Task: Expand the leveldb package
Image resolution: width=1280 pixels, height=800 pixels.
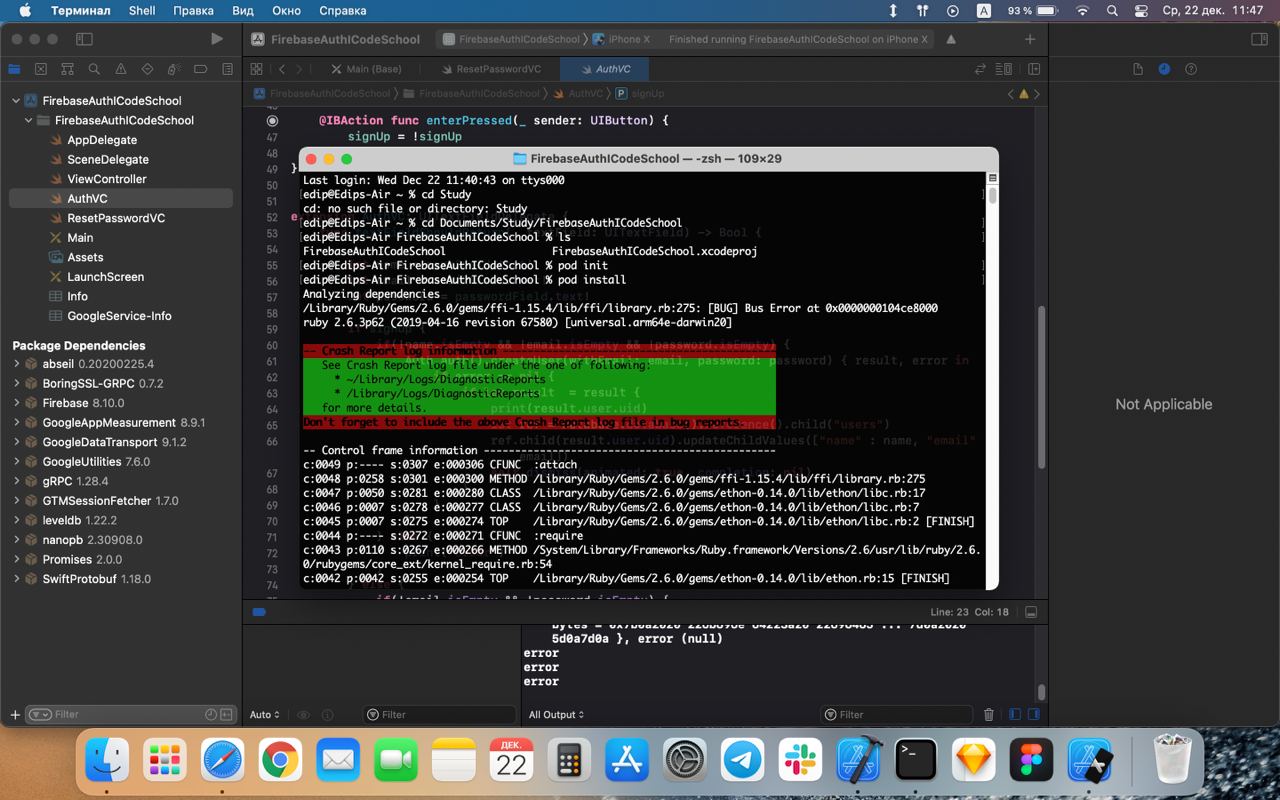Action: coord(16,520)
